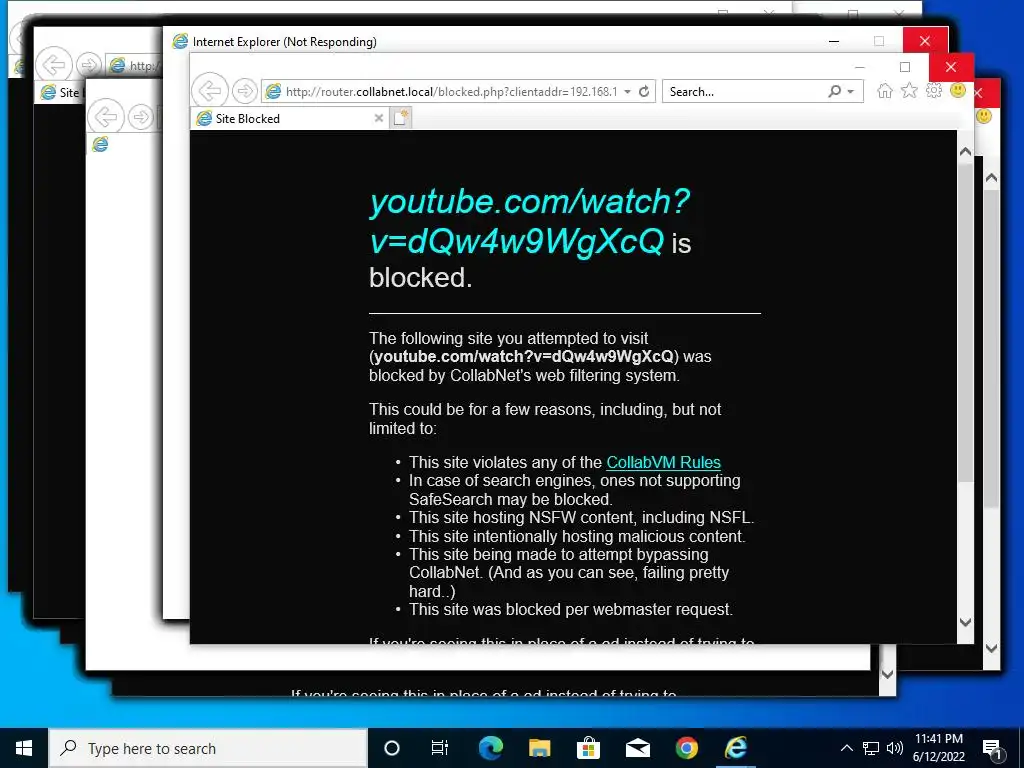
Task: Open Task View on the taskbar
Action: [x=440, y=748]
